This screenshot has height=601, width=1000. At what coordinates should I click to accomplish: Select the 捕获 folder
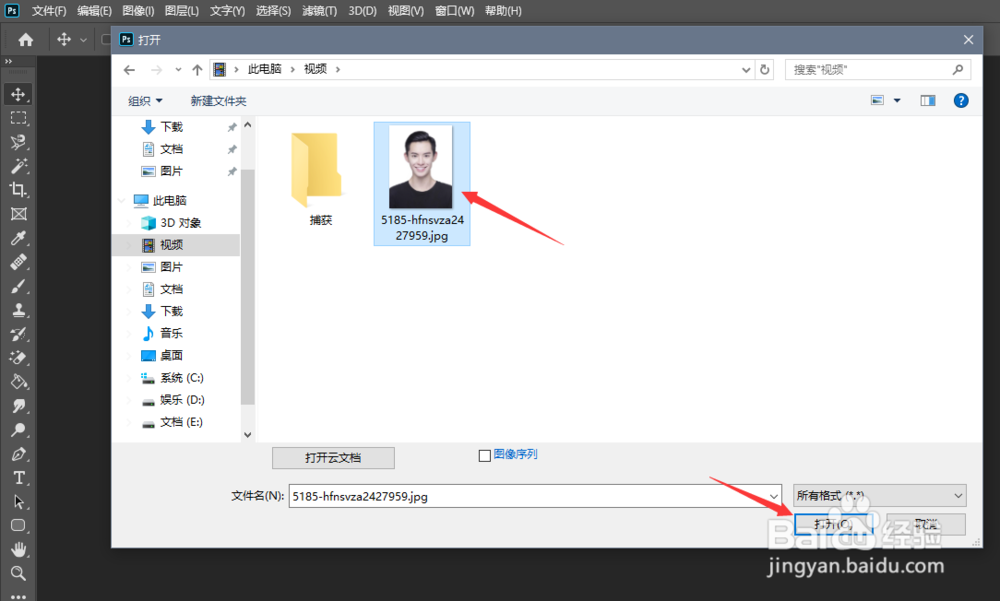[320, 179]
